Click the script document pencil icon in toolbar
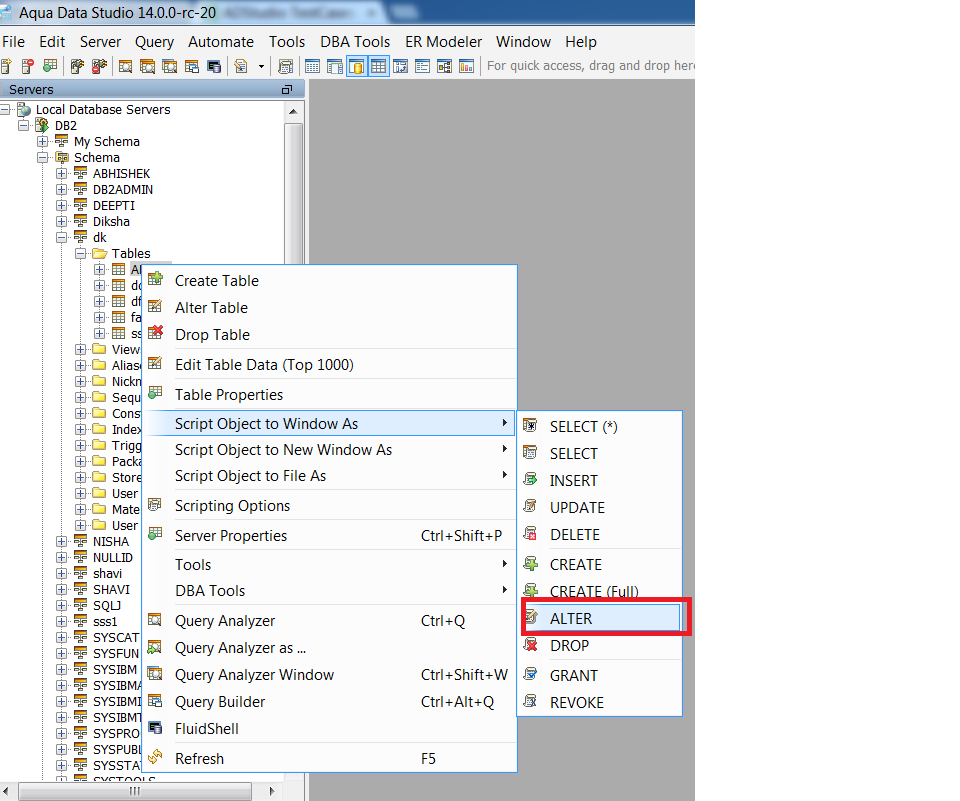960x801 pixels. coord(241,66)
